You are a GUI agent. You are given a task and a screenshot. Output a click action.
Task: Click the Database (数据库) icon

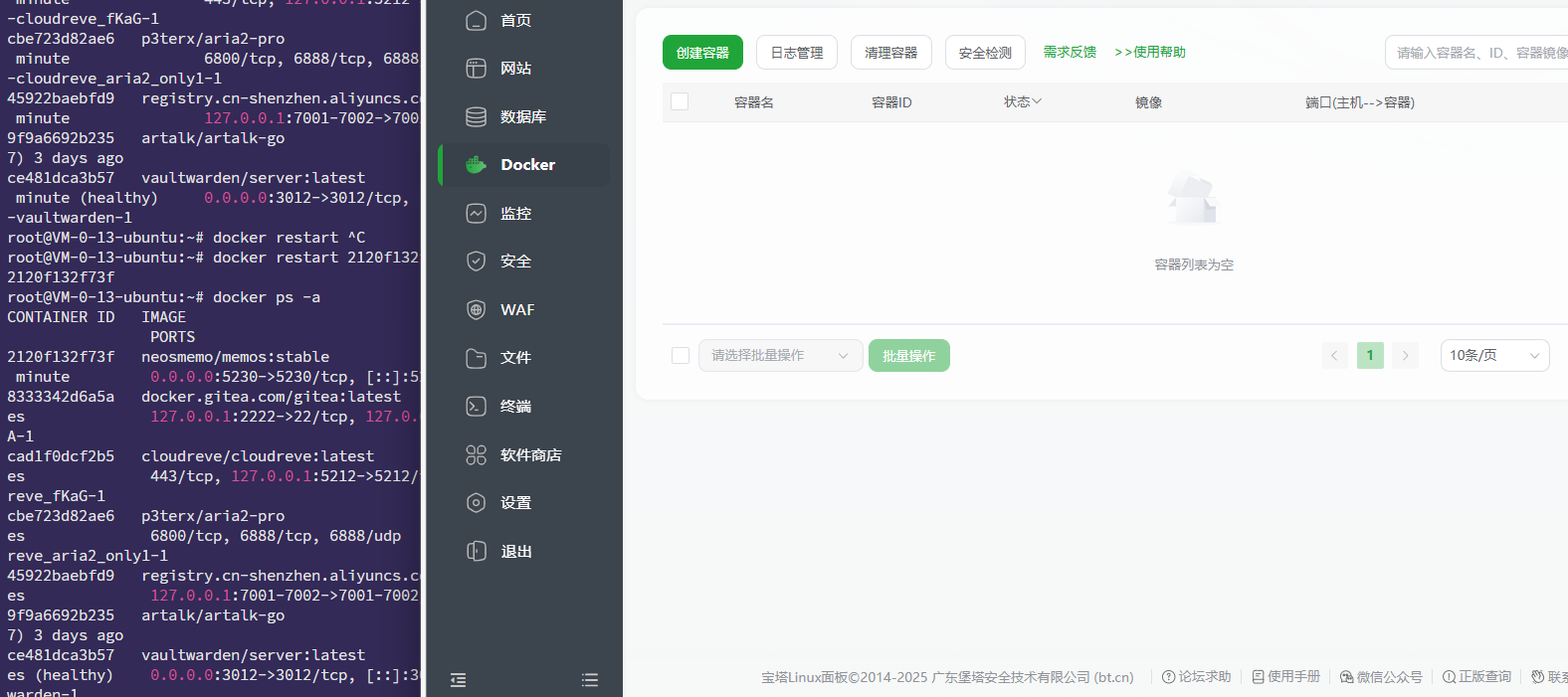(x=477, y=116)
